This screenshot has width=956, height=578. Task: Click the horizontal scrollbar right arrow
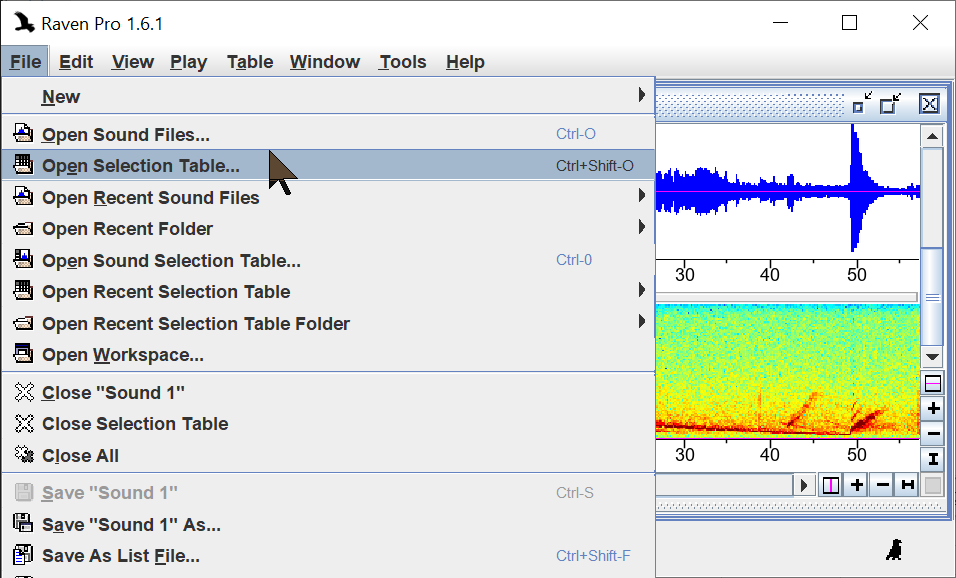click(x=804, y=485)
